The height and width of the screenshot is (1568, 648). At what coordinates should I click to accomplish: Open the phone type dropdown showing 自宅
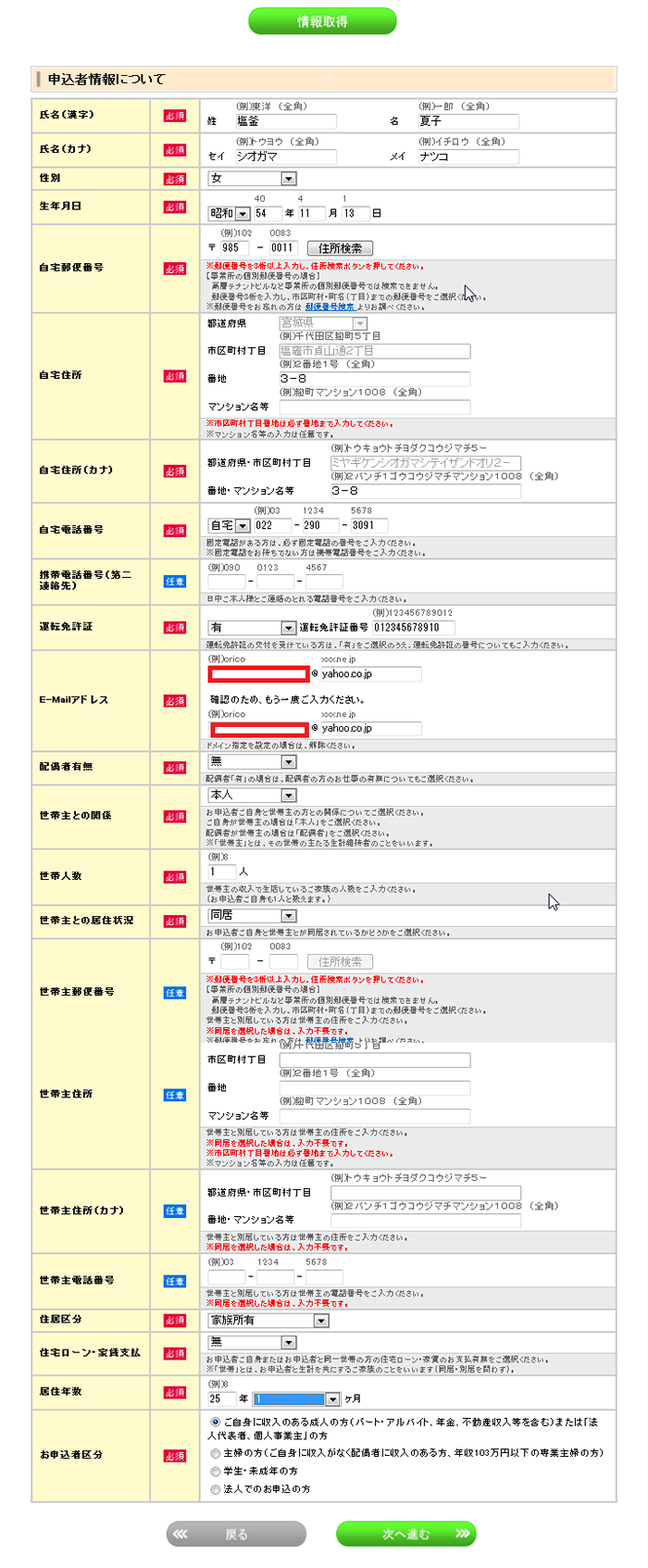pyautogui.click(x=229, y=525)
